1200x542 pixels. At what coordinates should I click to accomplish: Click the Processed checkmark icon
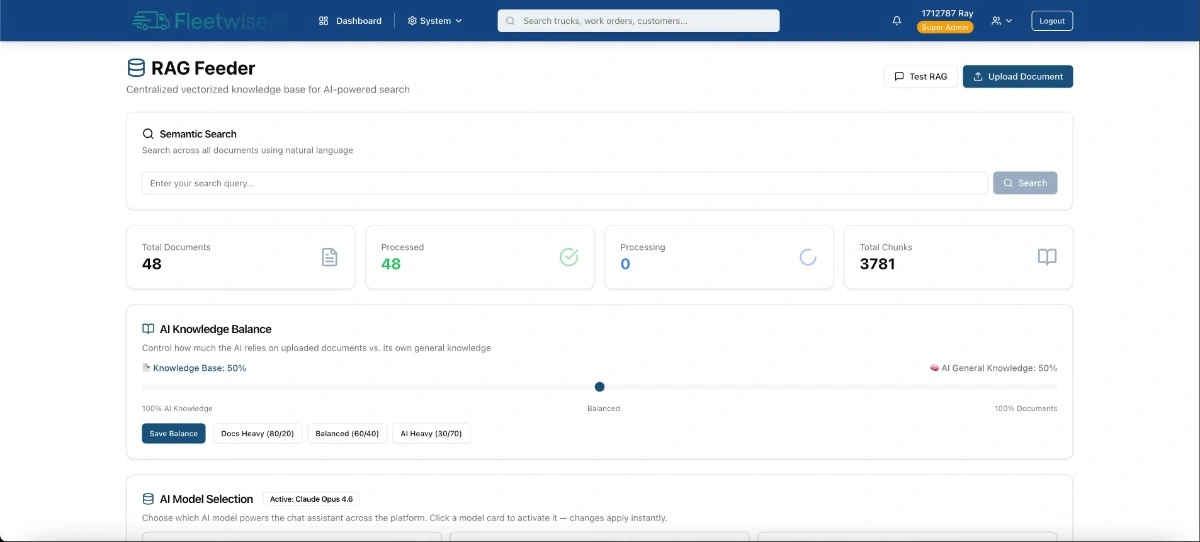point(568,257)
